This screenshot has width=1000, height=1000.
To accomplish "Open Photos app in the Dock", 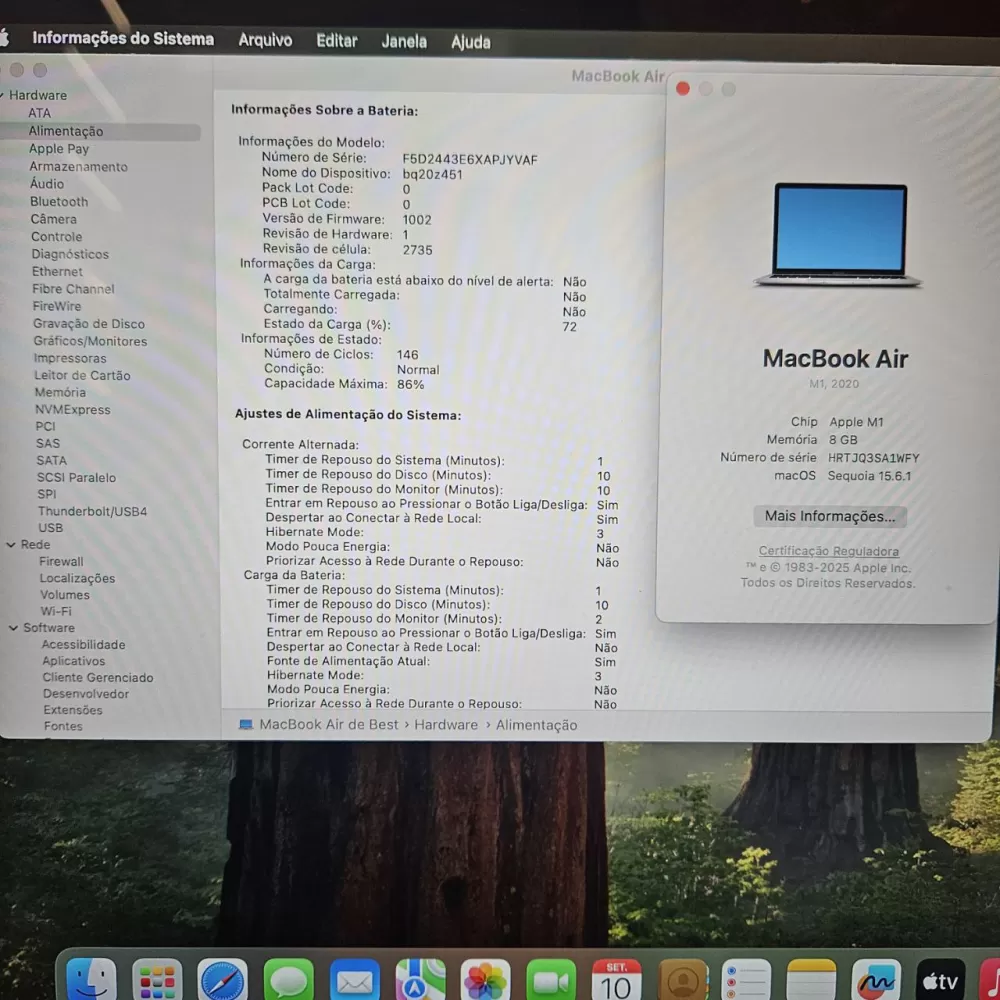I will pyautogui.click(x=485, y=980).
